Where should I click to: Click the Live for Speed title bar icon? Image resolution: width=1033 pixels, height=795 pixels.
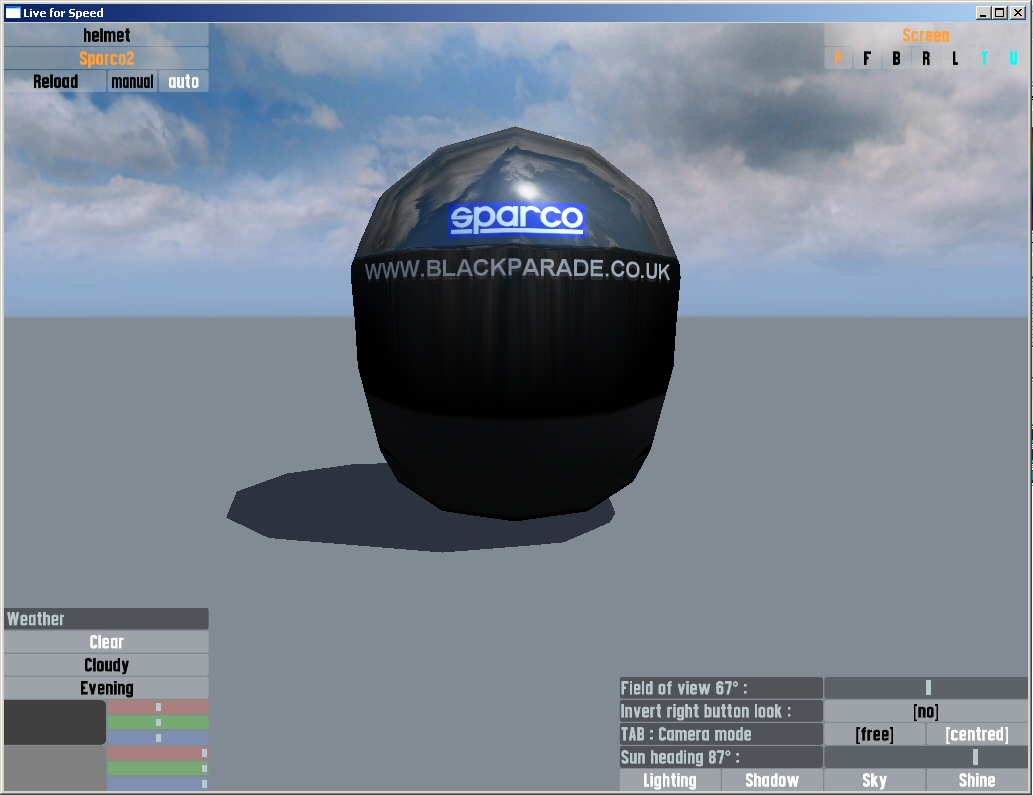click(13, 13)
